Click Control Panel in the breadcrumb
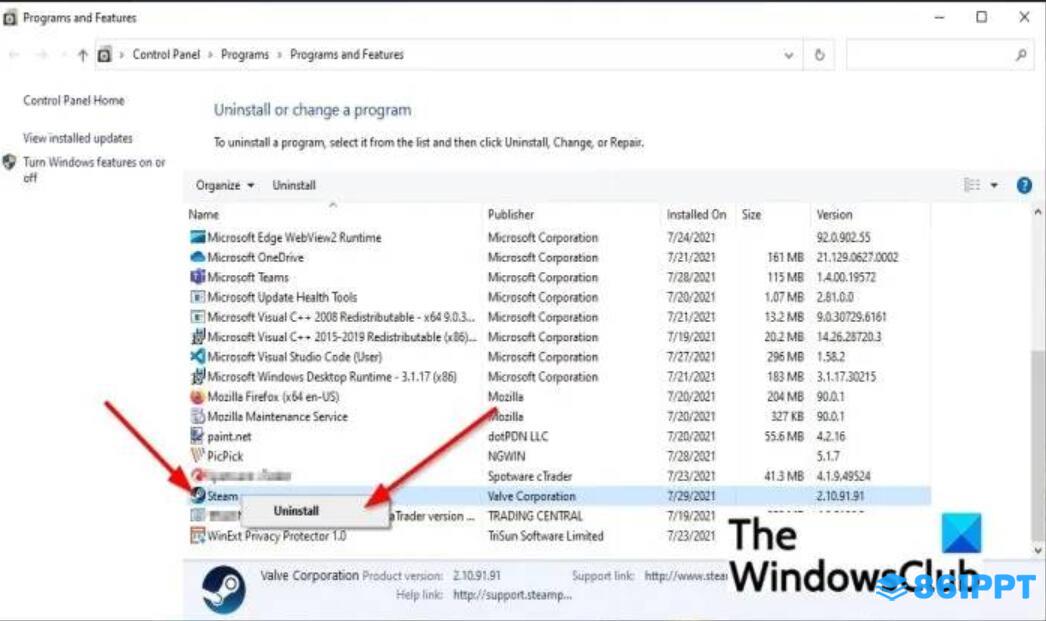Image resolution: width=1046 pixels, height=621 pixels. pyautogui.click(x=166, y=55)
